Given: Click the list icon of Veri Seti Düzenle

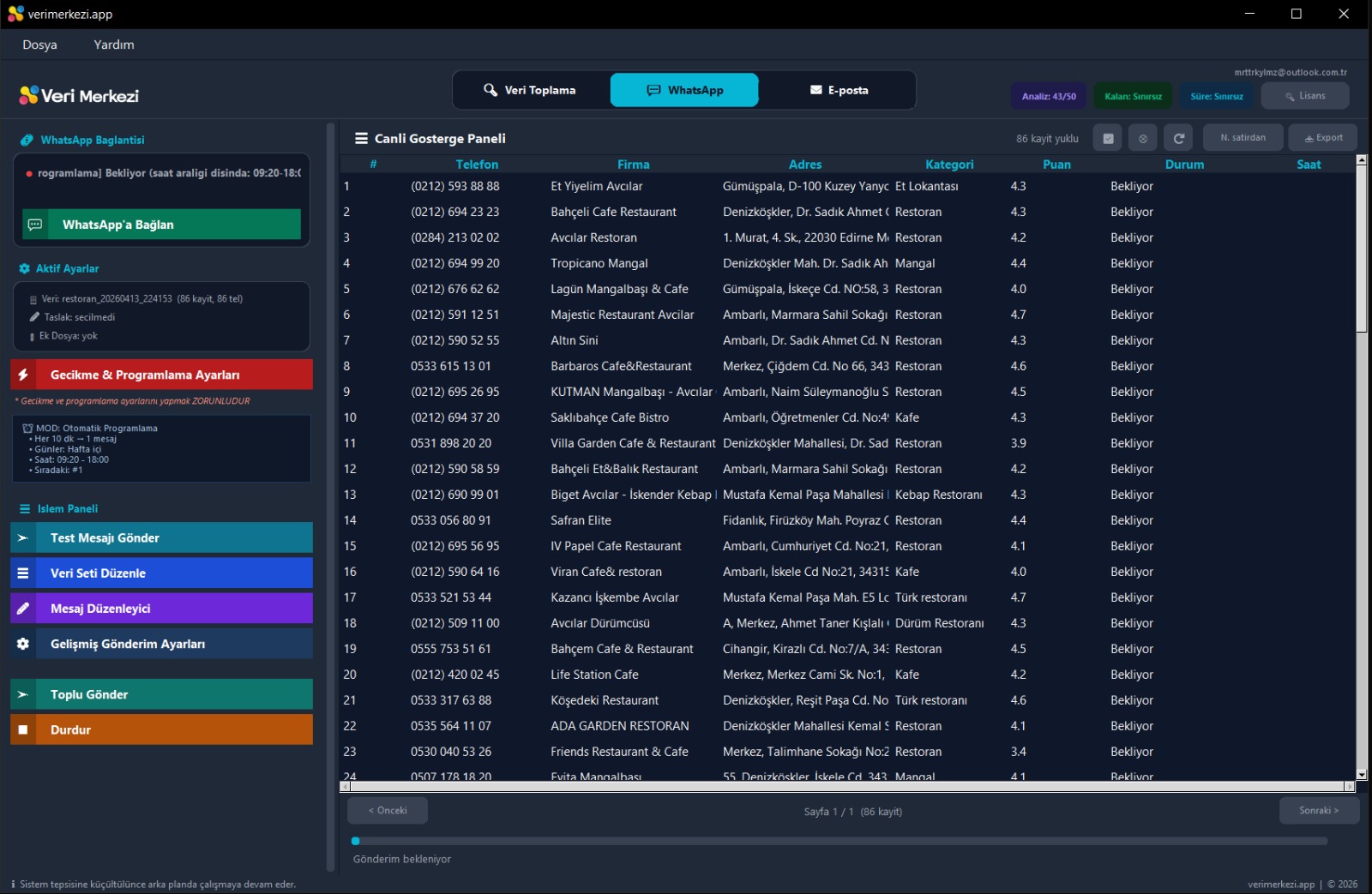Looking at the screenshot, I should point(23,573).
